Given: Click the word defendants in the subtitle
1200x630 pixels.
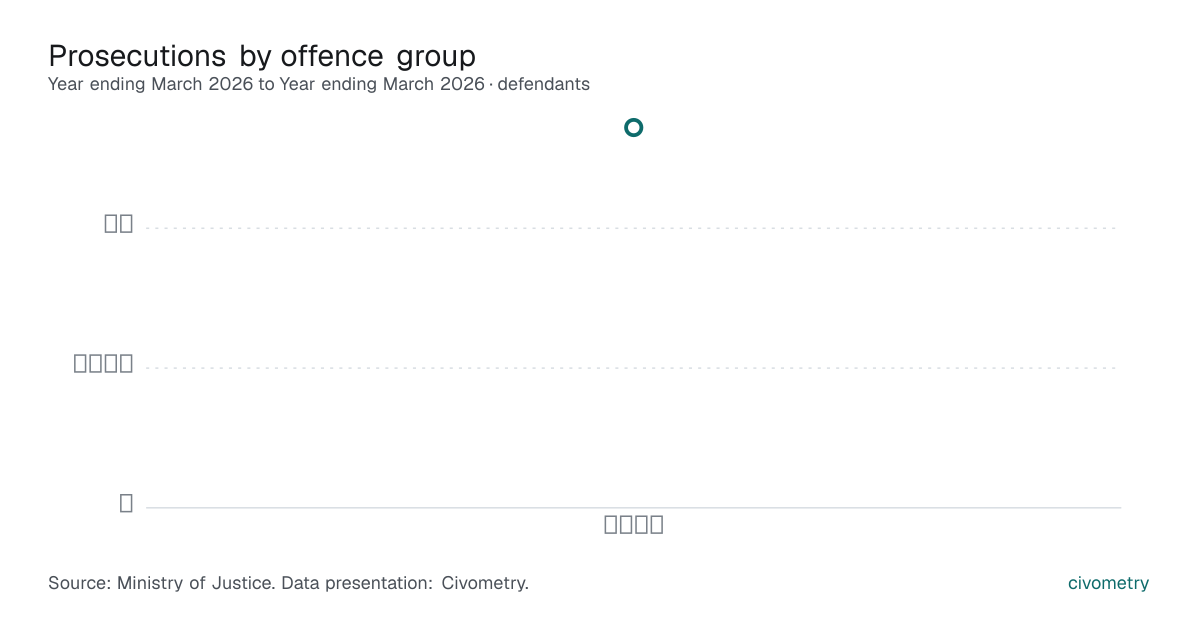Looking at the screenshot, I should coord(543,84).
